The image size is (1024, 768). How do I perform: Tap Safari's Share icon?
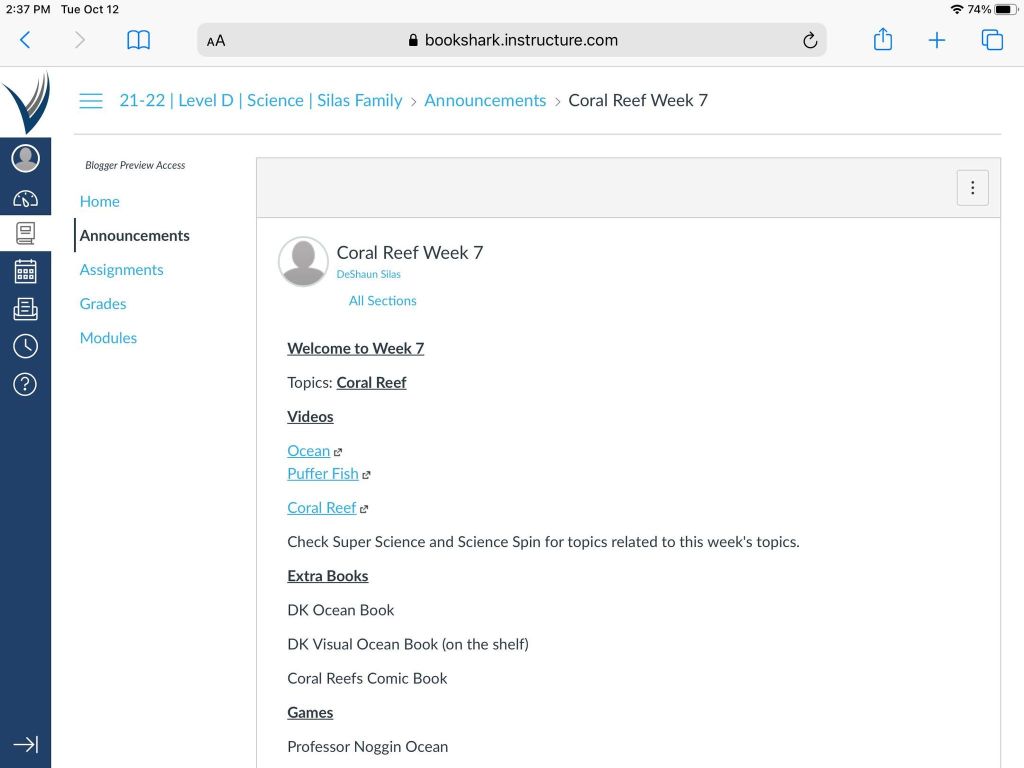tap(882, 40)
